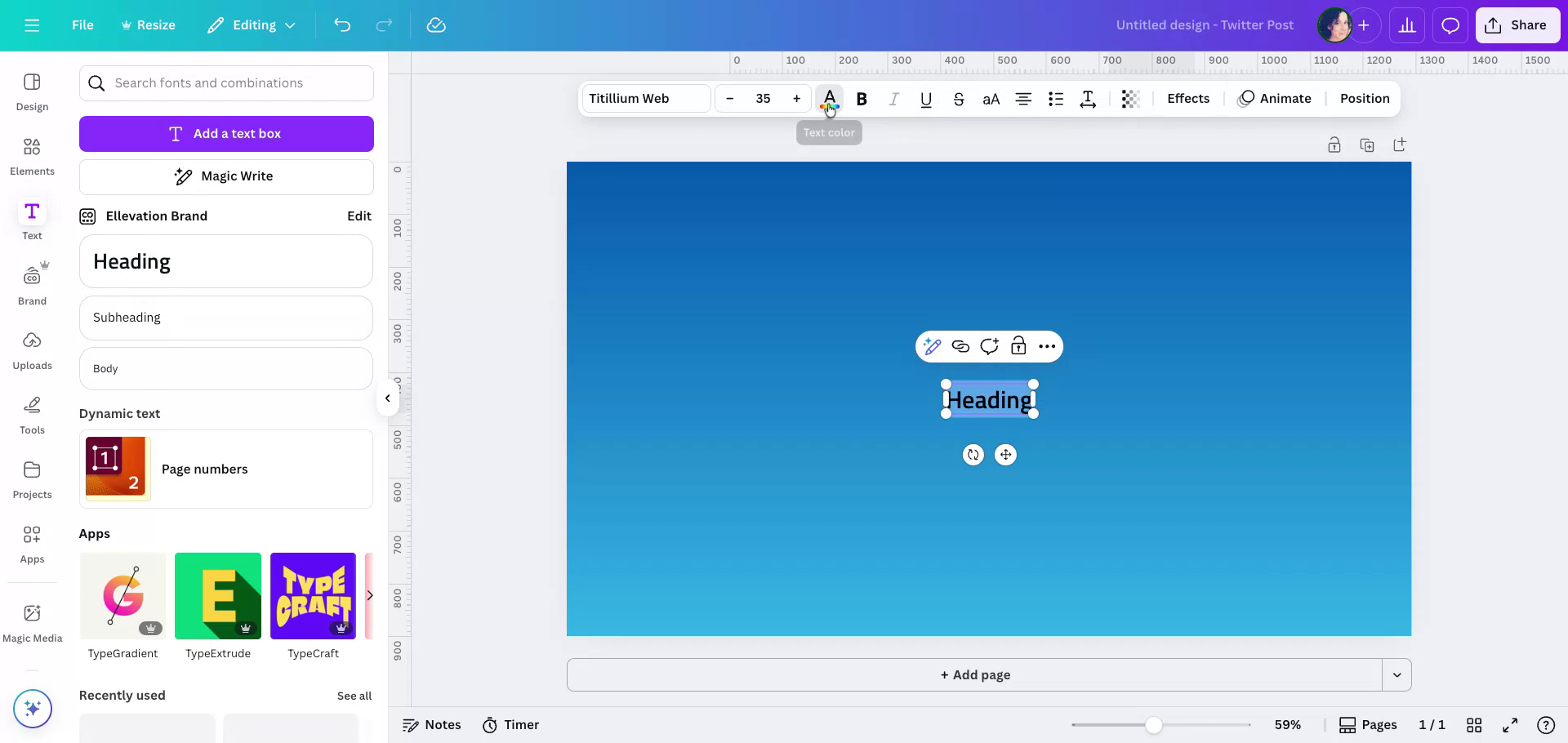1568x743 pixels.
Task: Toggle bold formatting on the heading
Action: point(862,98)
